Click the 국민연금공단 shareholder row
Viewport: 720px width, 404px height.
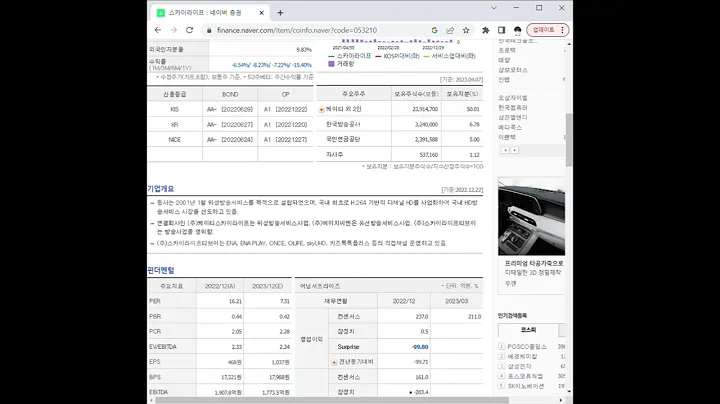click(x=399, y=139)
